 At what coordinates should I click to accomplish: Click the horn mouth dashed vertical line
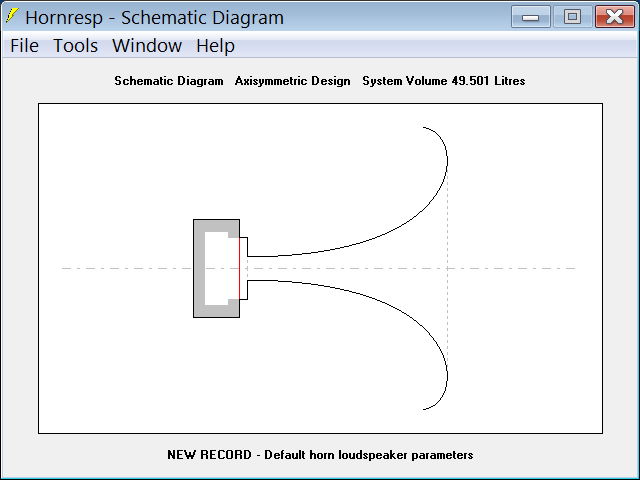coord(447,268)
